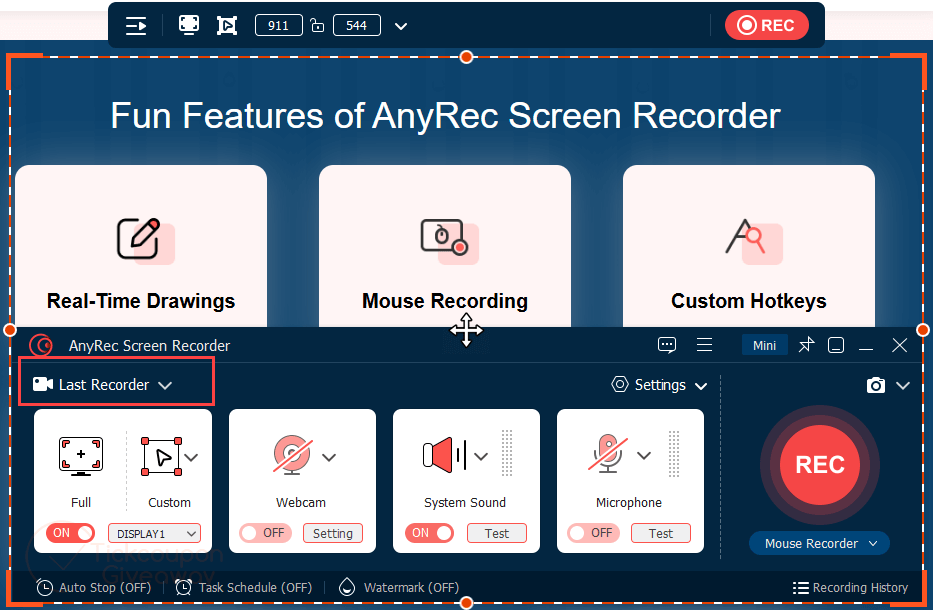Click the video camera icon beside Last Recorder
Viewport: 933px width, 610px height.
point(43,384)
